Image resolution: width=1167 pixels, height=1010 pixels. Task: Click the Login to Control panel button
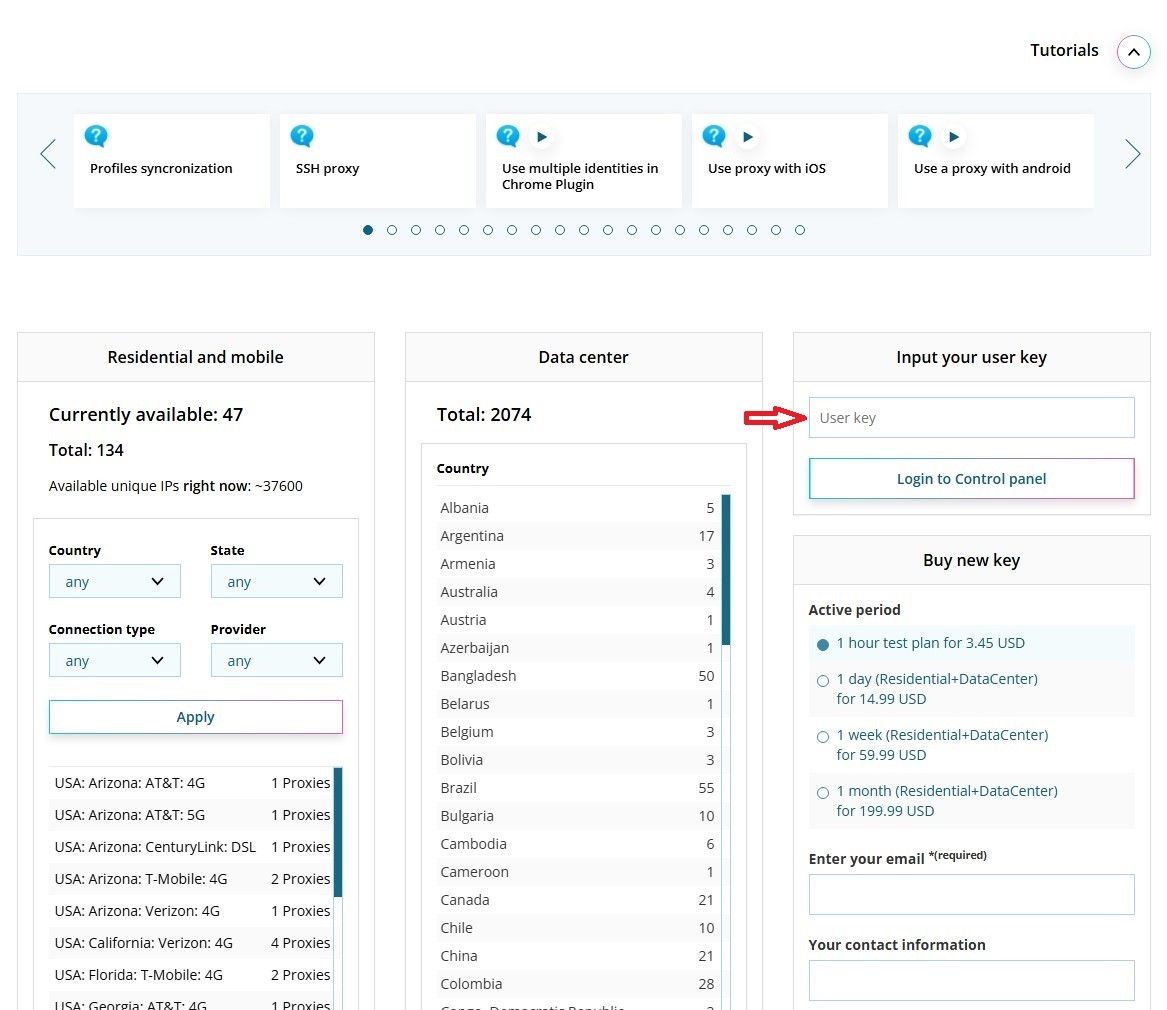click(x=971, y=479)
